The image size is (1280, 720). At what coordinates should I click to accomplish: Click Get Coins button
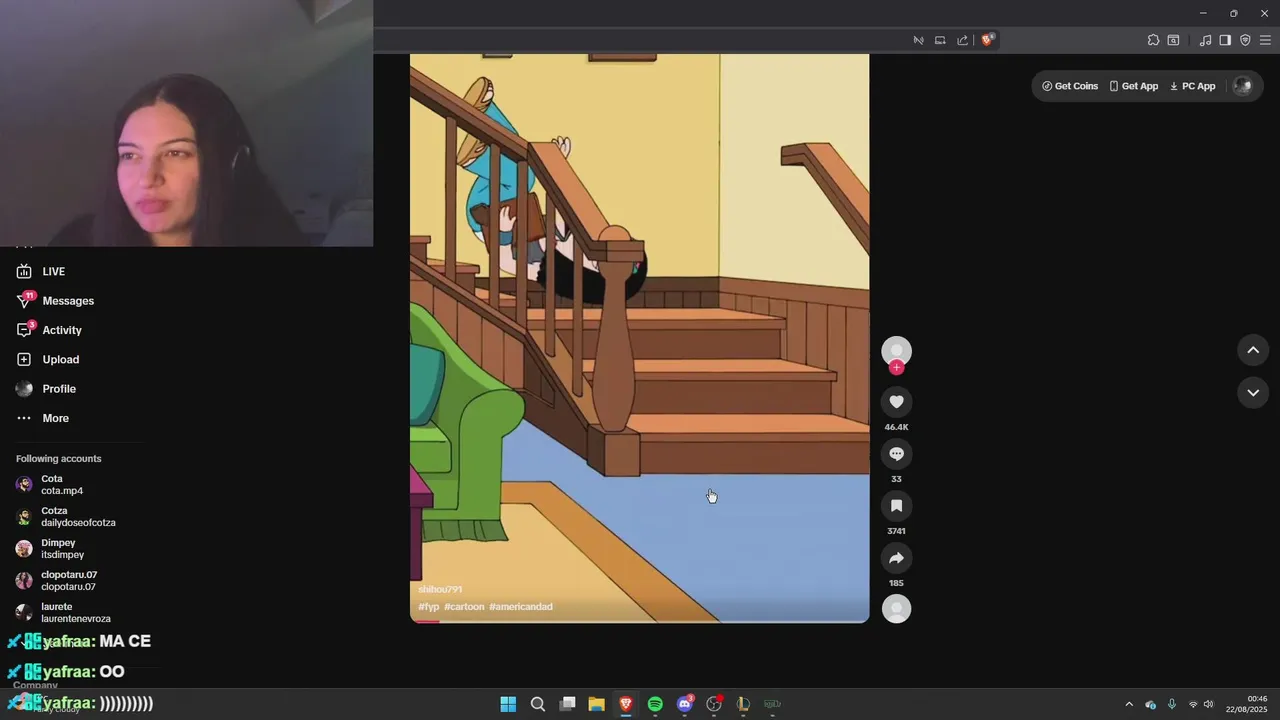1070,86
